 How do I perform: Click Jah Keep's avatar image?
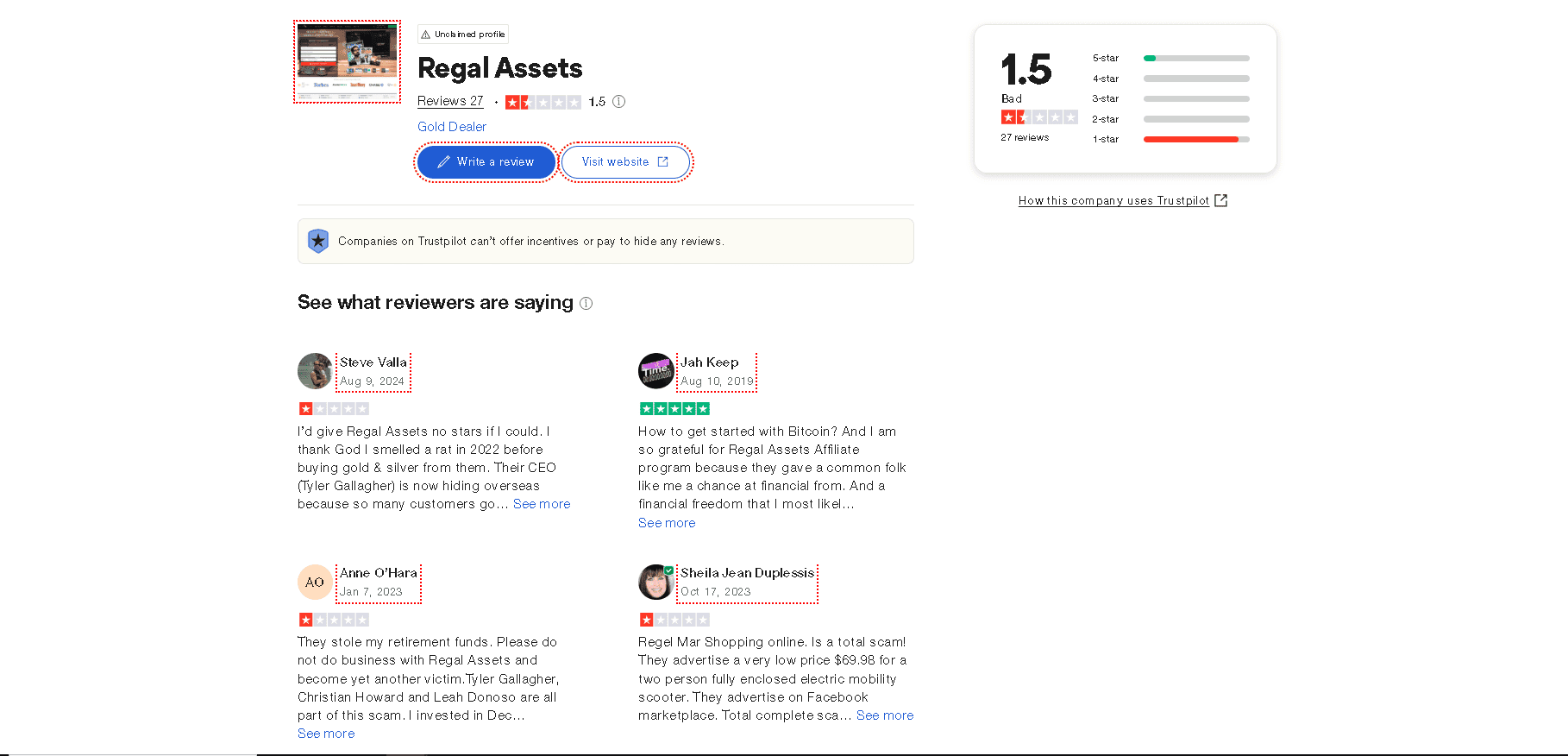(655, 371)
